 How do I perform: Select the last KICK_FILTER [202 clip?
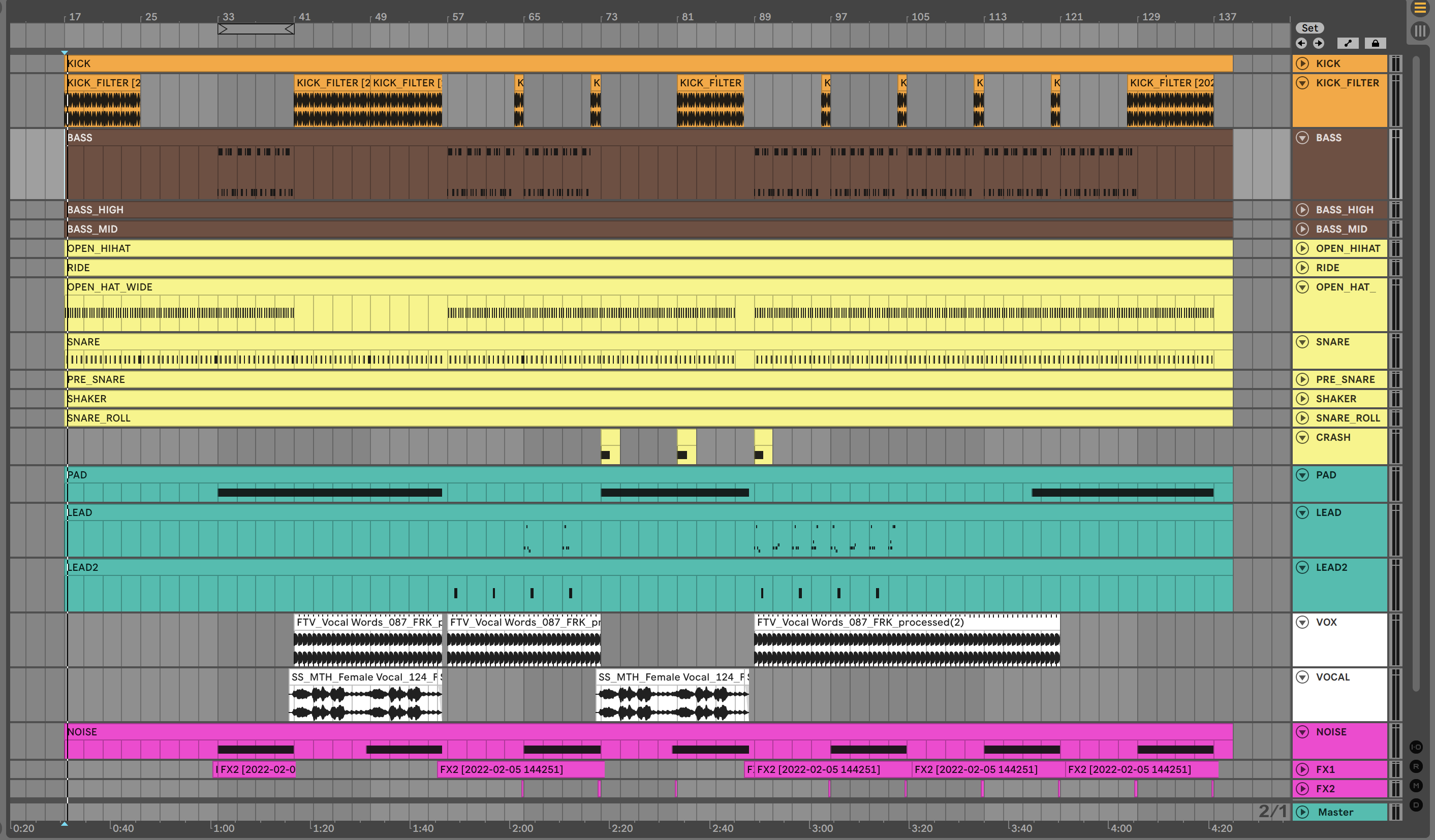1170,101
